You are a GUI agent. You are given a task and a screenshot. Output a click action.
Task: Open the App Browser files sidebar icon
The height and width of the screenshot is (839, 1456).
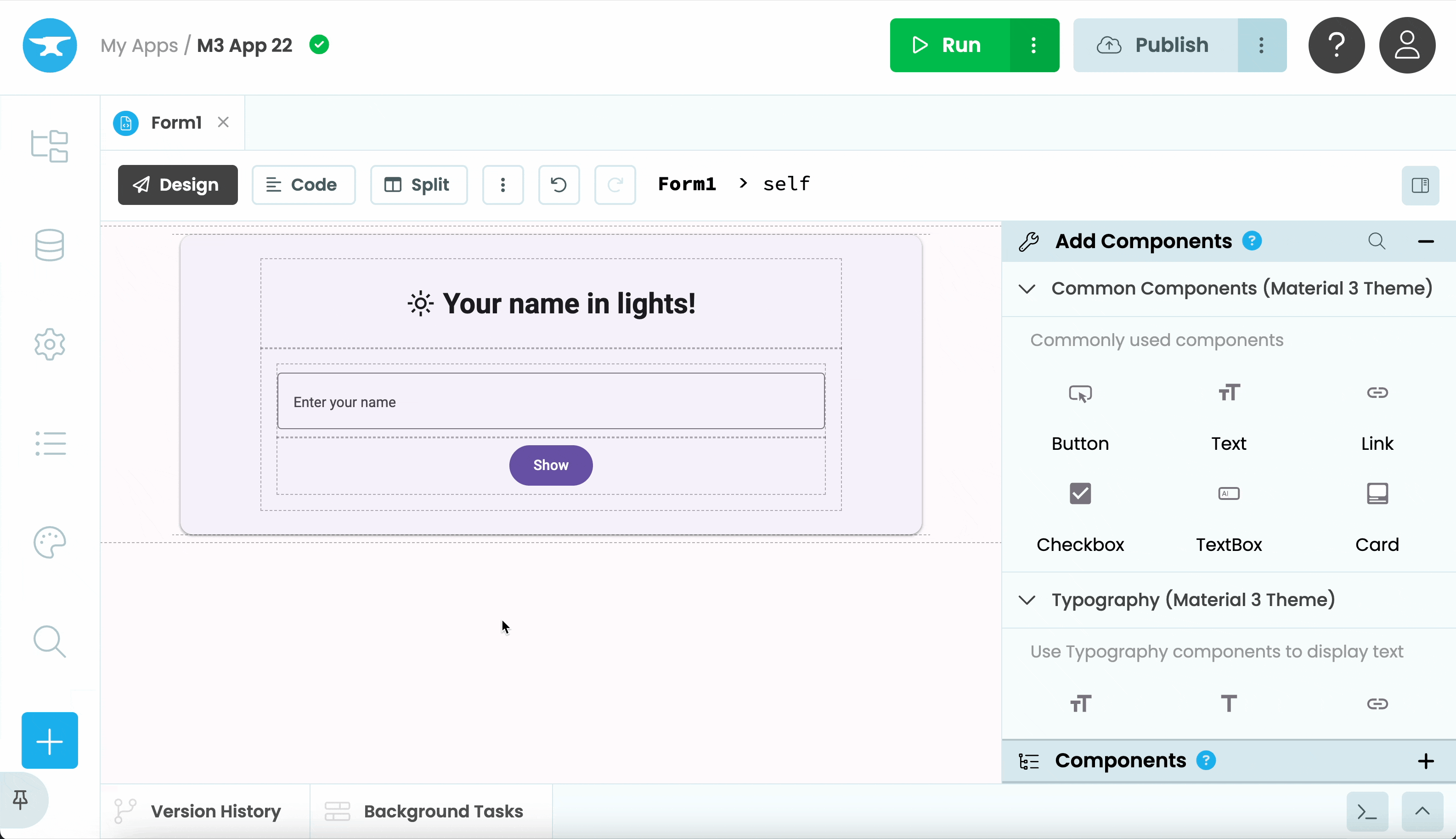(x=50, y=146)
